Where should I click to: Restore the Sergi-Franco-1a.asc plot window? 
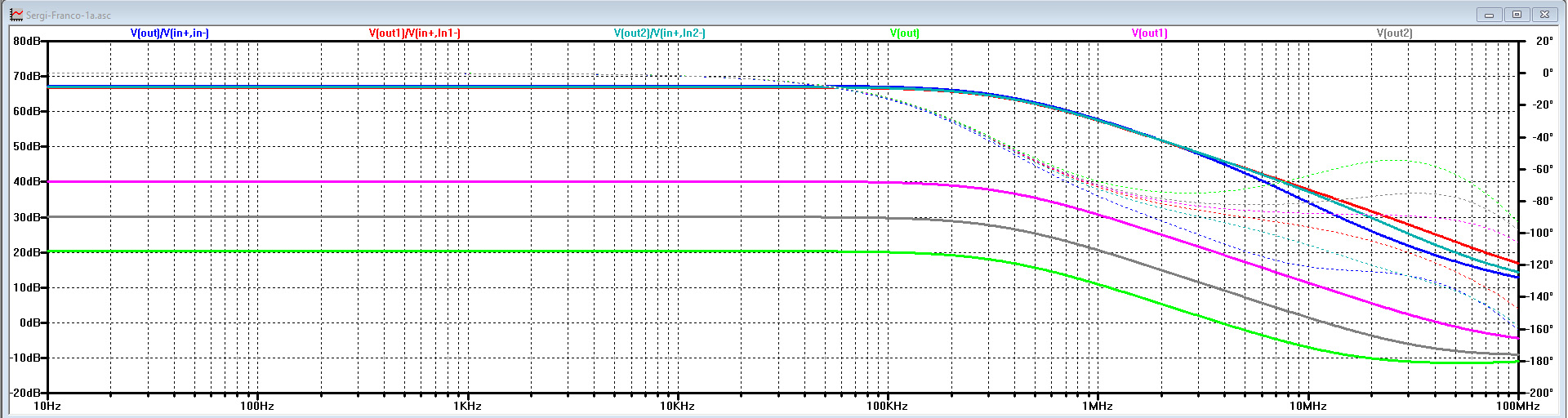[1517, 15]
